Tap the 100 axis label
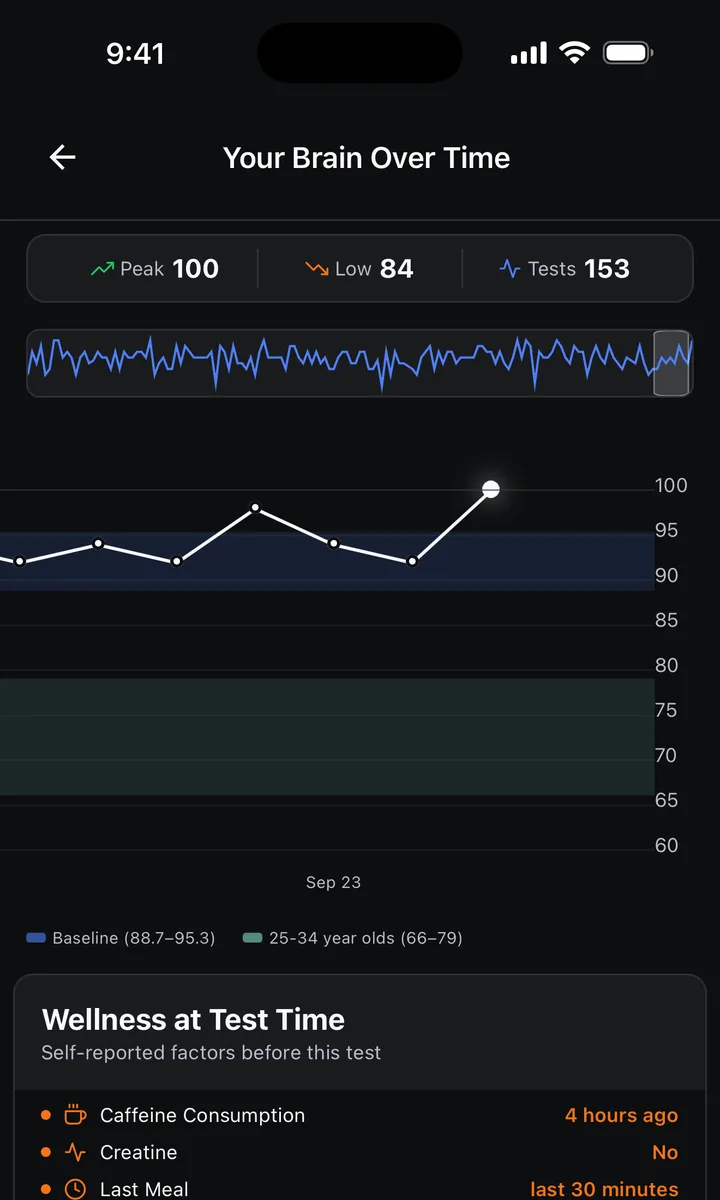 (x=671, y=485)
